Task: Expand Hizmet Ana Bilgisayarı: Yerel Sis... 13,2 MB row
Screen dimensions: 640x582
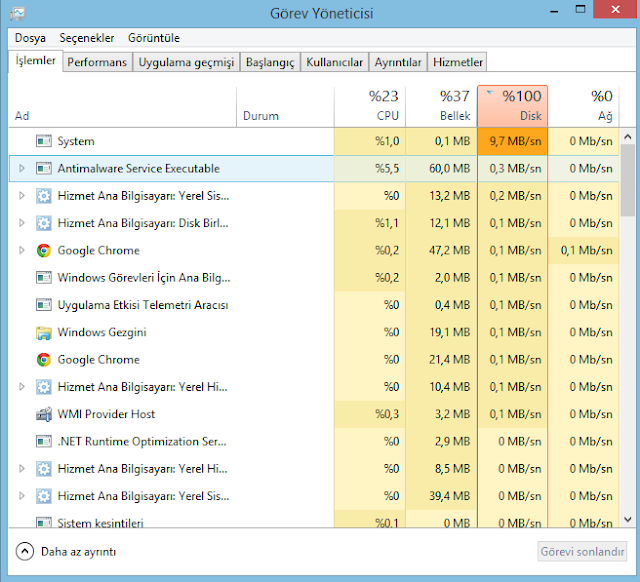Action: tap(22, 196)
